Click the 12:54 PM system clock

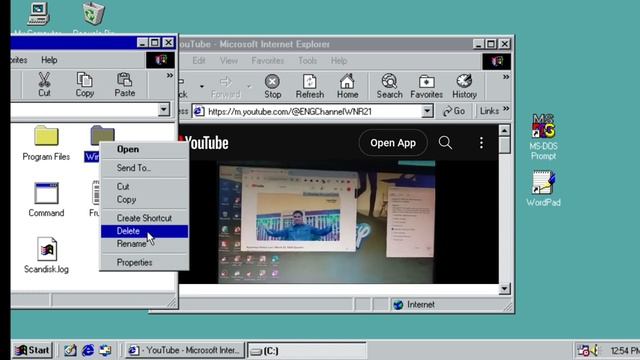click(624, 351)
